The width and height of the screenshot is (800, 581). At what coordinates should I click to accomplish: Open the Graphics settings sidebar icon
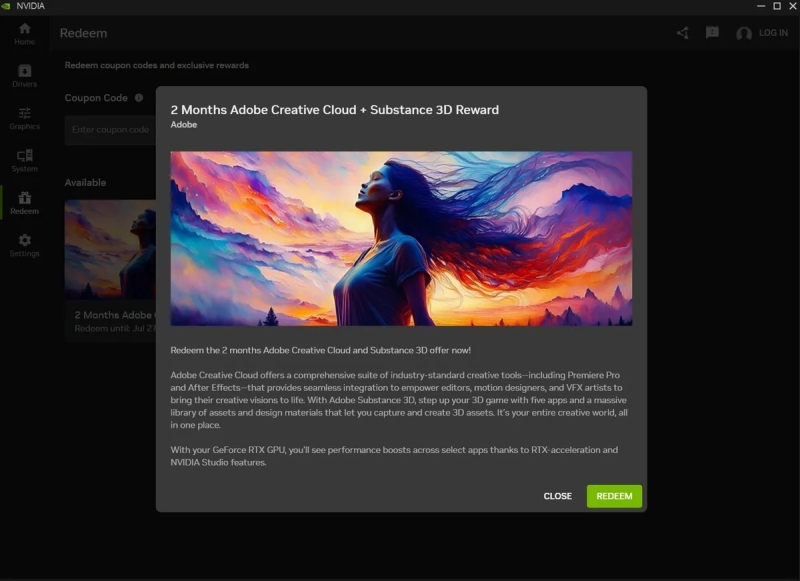click(x=23, y=118)
